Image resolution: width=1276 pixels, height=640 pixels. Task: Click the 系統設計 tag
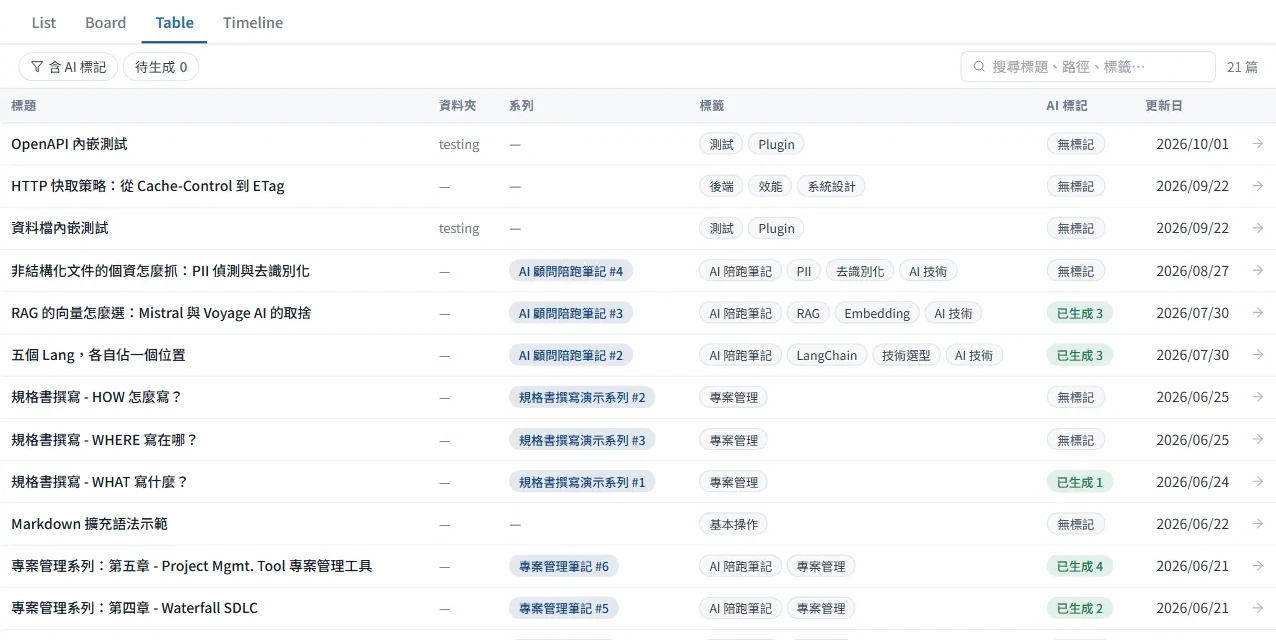831,186
